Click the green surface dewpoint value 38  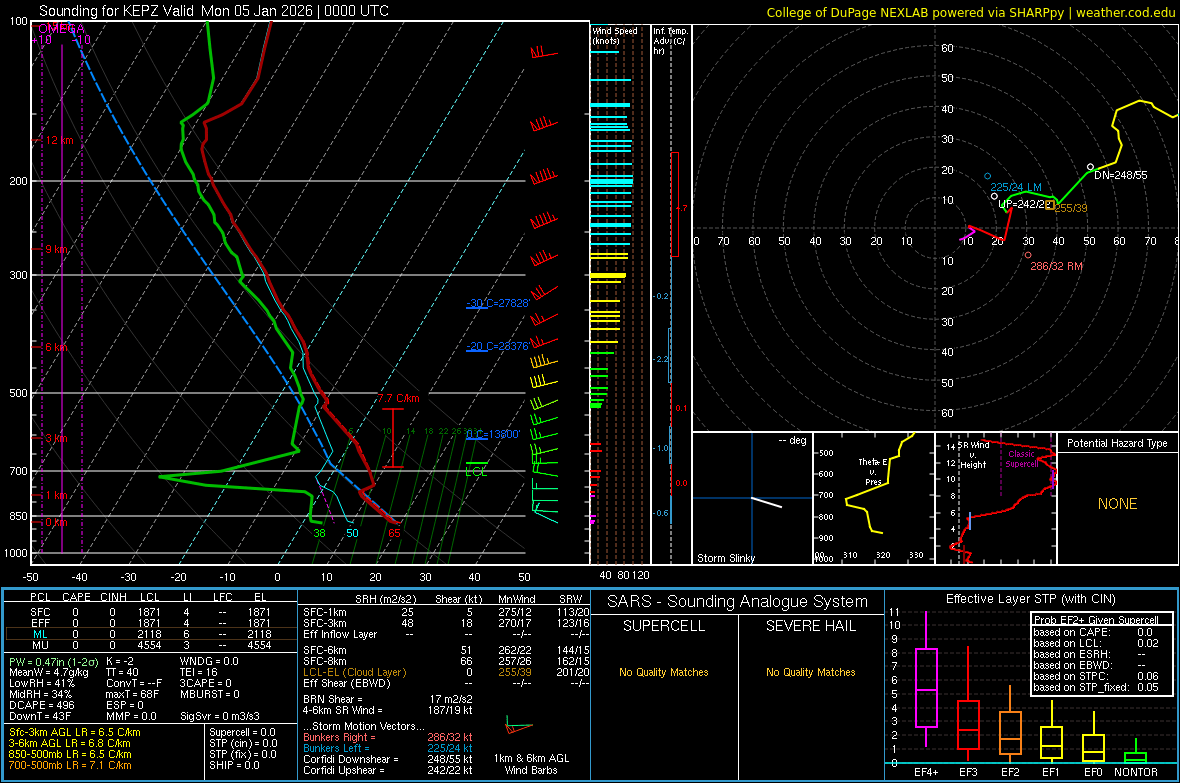tap(320, 533)
